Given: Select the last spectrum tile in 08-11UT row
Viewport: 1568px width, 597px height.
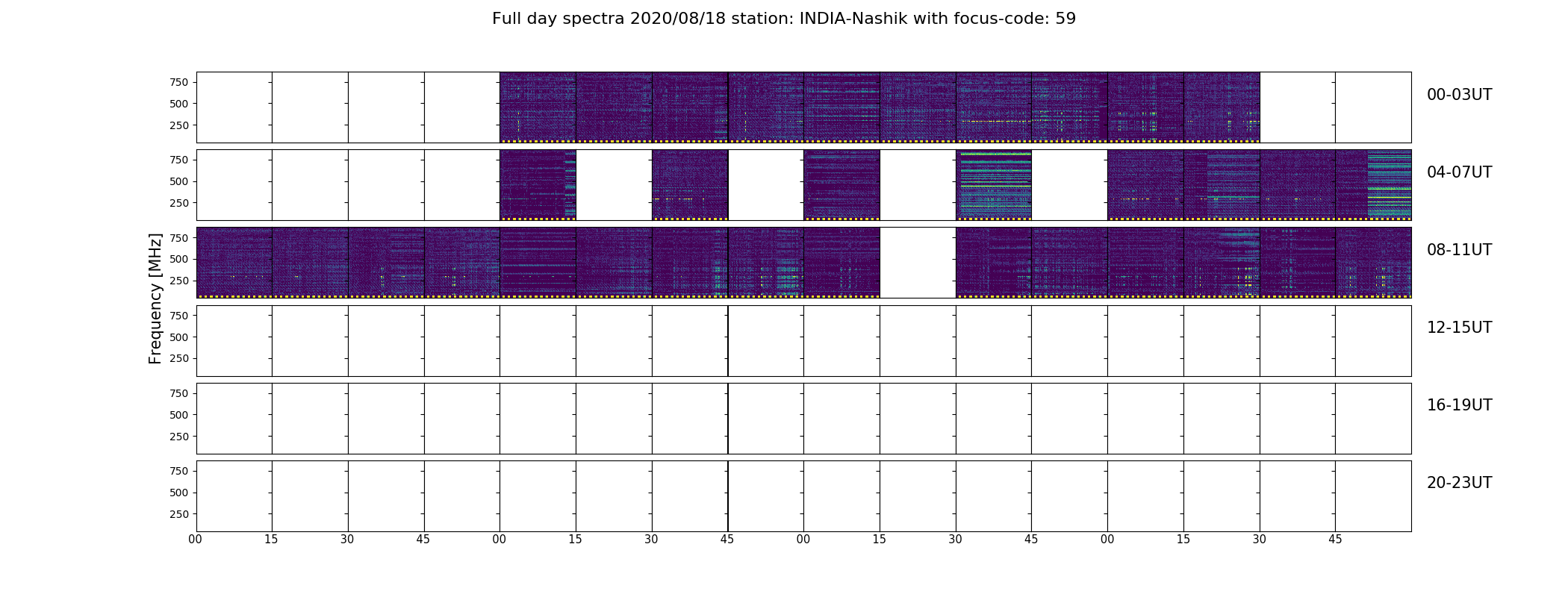Looking at the screenshot, I should 1373,263.
